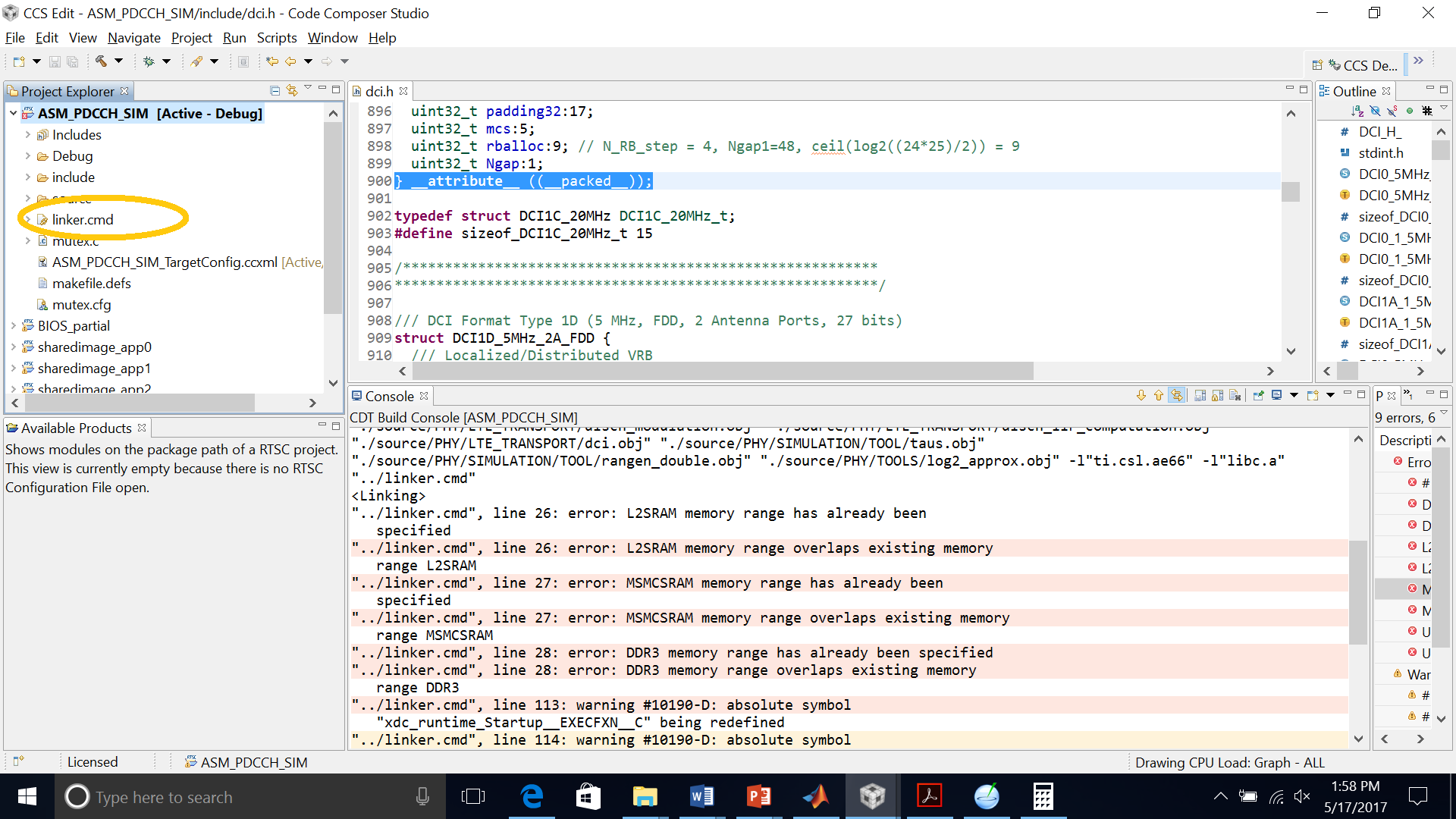The height and width of the screenshot is (819, 1456).
Task: Expand the sharedimage_app0 project
Action: click(14, 347)
